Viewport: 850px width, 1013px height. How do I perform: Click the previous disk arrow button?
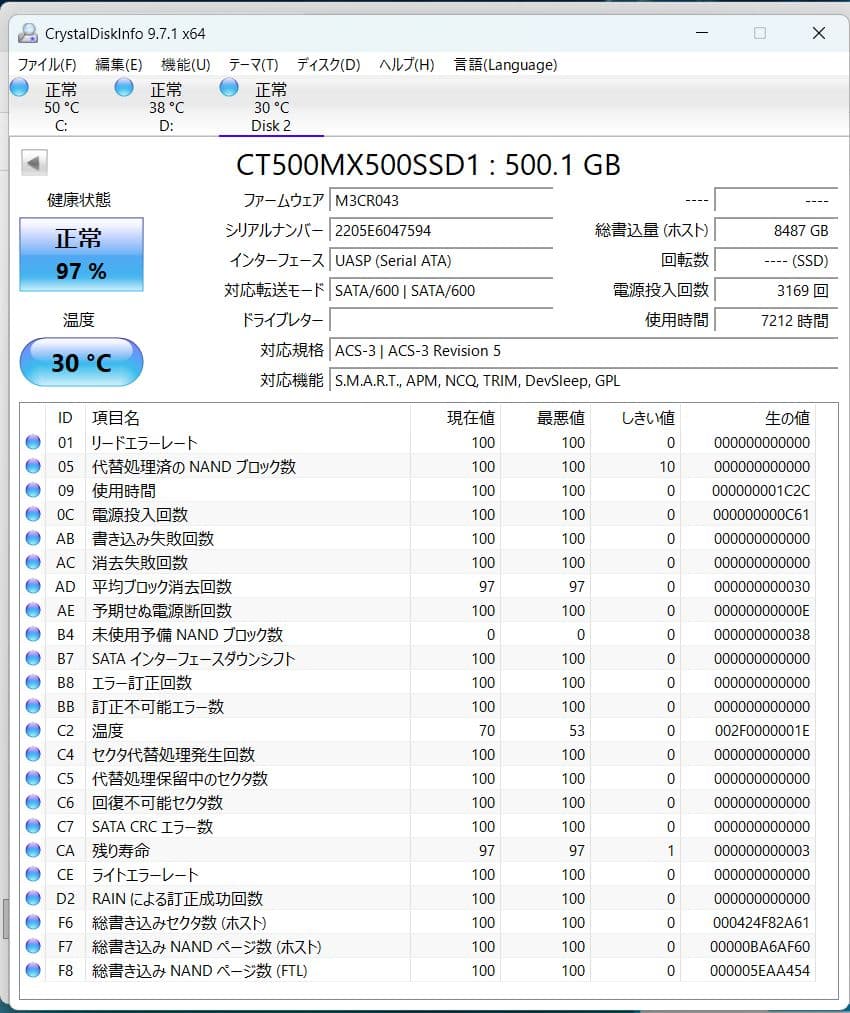pos(34,163)
